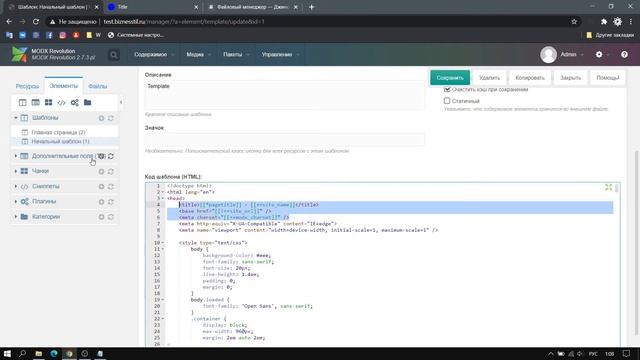Viewport: 640px width, 360px height.
Task: Open the Медиа menu
Action: coord(198,54)
